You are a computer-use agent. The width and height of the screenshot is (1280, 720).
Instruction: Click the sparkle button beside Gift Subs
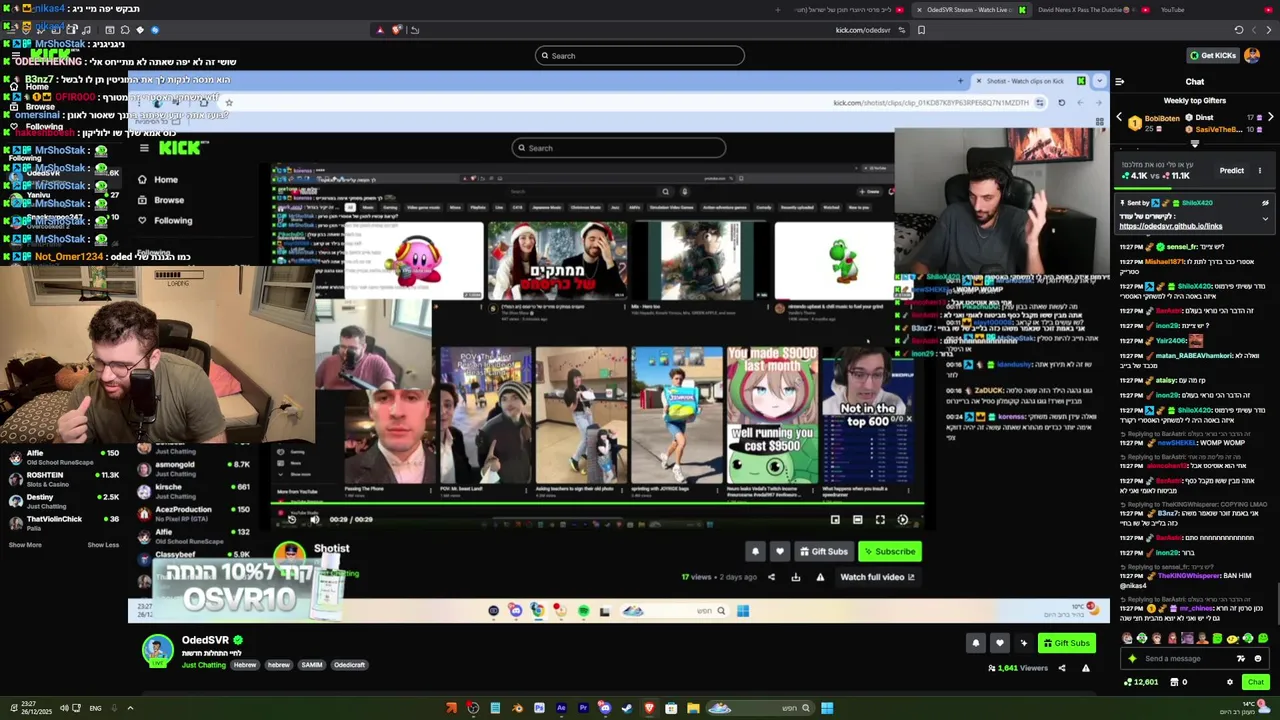1022,643
